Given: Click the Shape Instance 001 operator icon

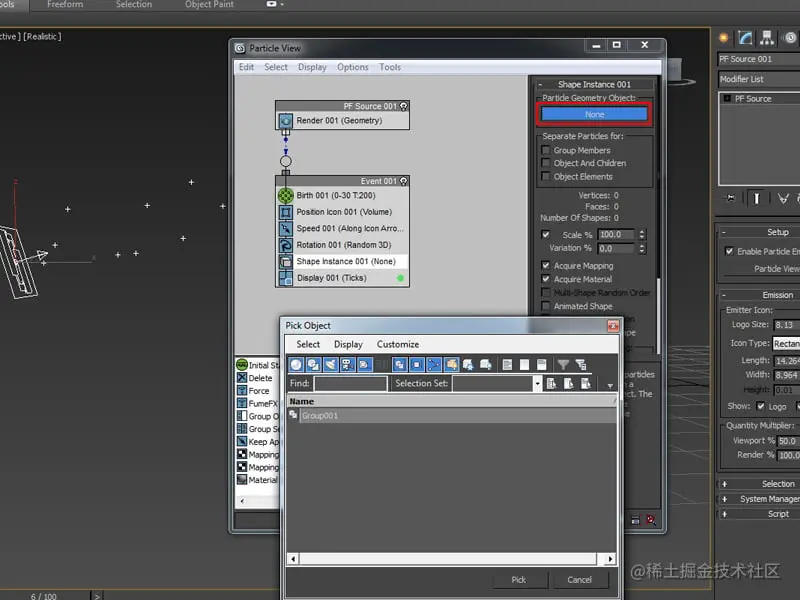Looking at the screenshot, I should (x=286, y=261).
